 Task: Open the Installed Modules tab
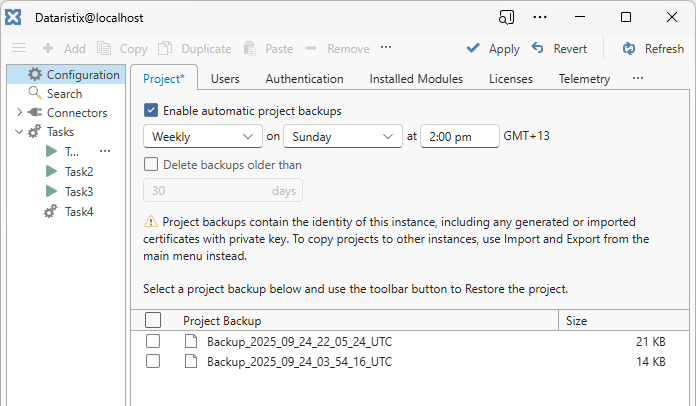tap(416, 79)
